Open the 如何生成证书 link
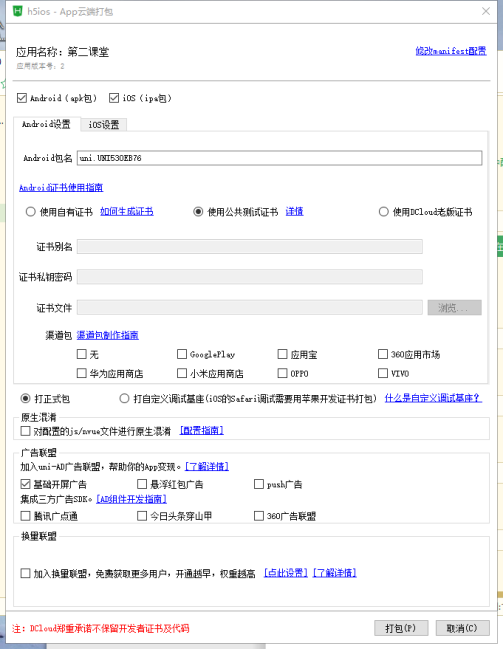 point(127,212)
